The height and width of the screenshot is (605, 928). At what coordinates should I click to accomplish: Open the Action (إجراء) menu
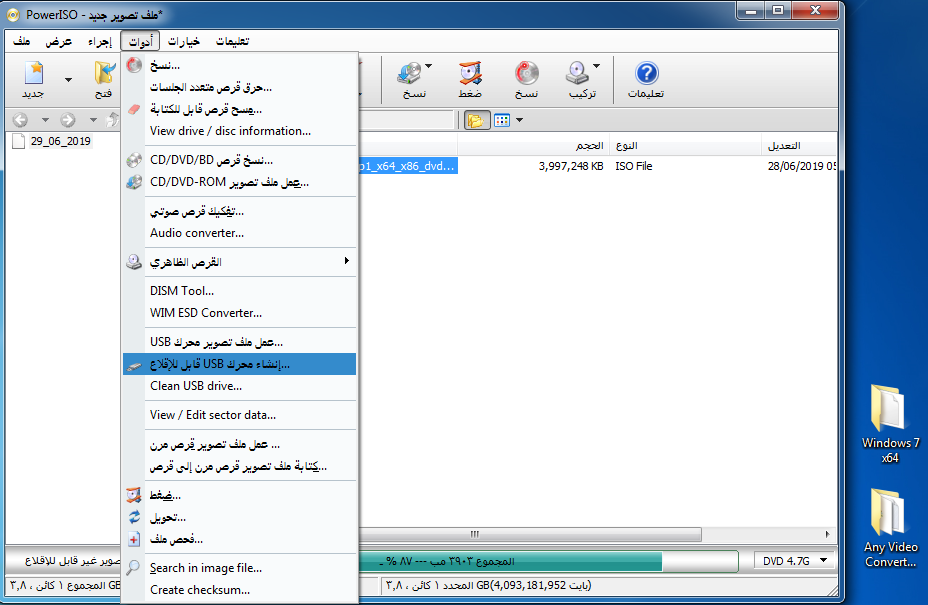(100, 41)
